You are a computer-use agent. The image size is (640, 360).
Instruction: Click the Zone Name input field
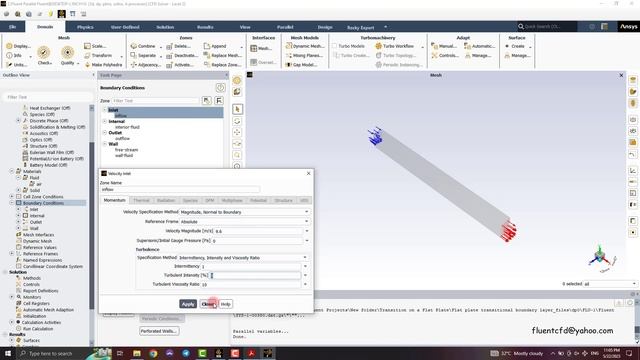click(180, 189)
